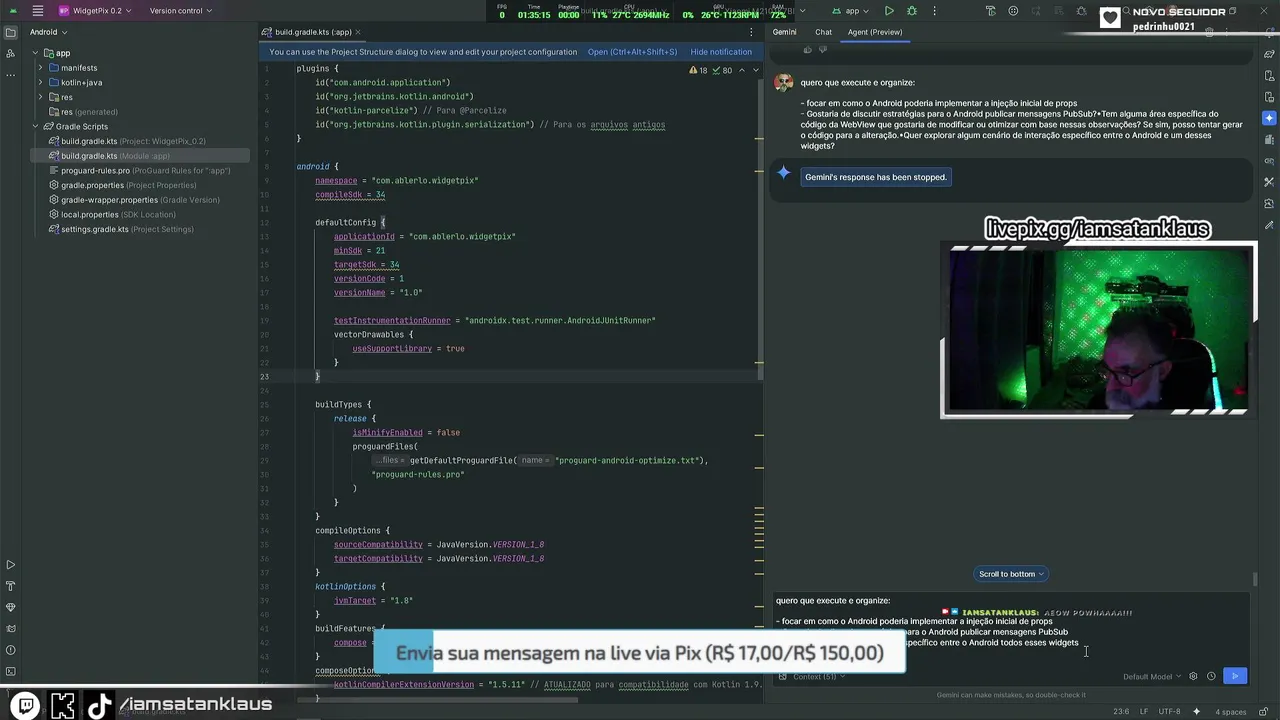Click Scroll to bottom button

coord(1011,574)
